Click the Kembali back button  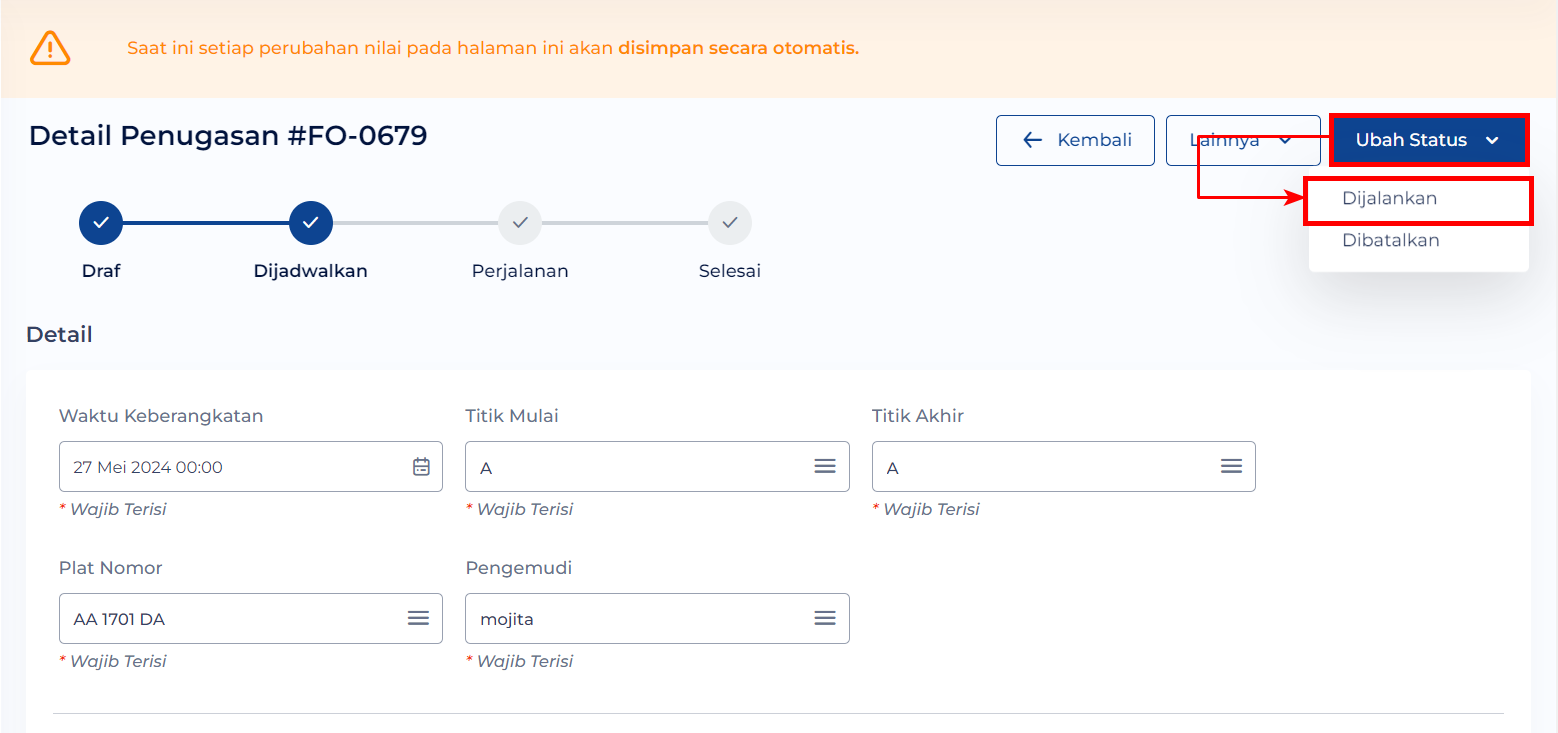coord(1075,140)
